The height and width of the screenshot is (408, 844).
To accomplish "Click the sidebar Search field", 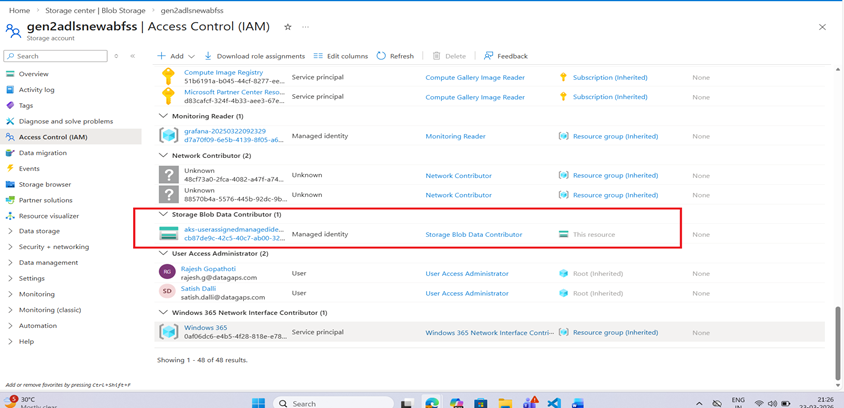I will click(x=55, y=56).
